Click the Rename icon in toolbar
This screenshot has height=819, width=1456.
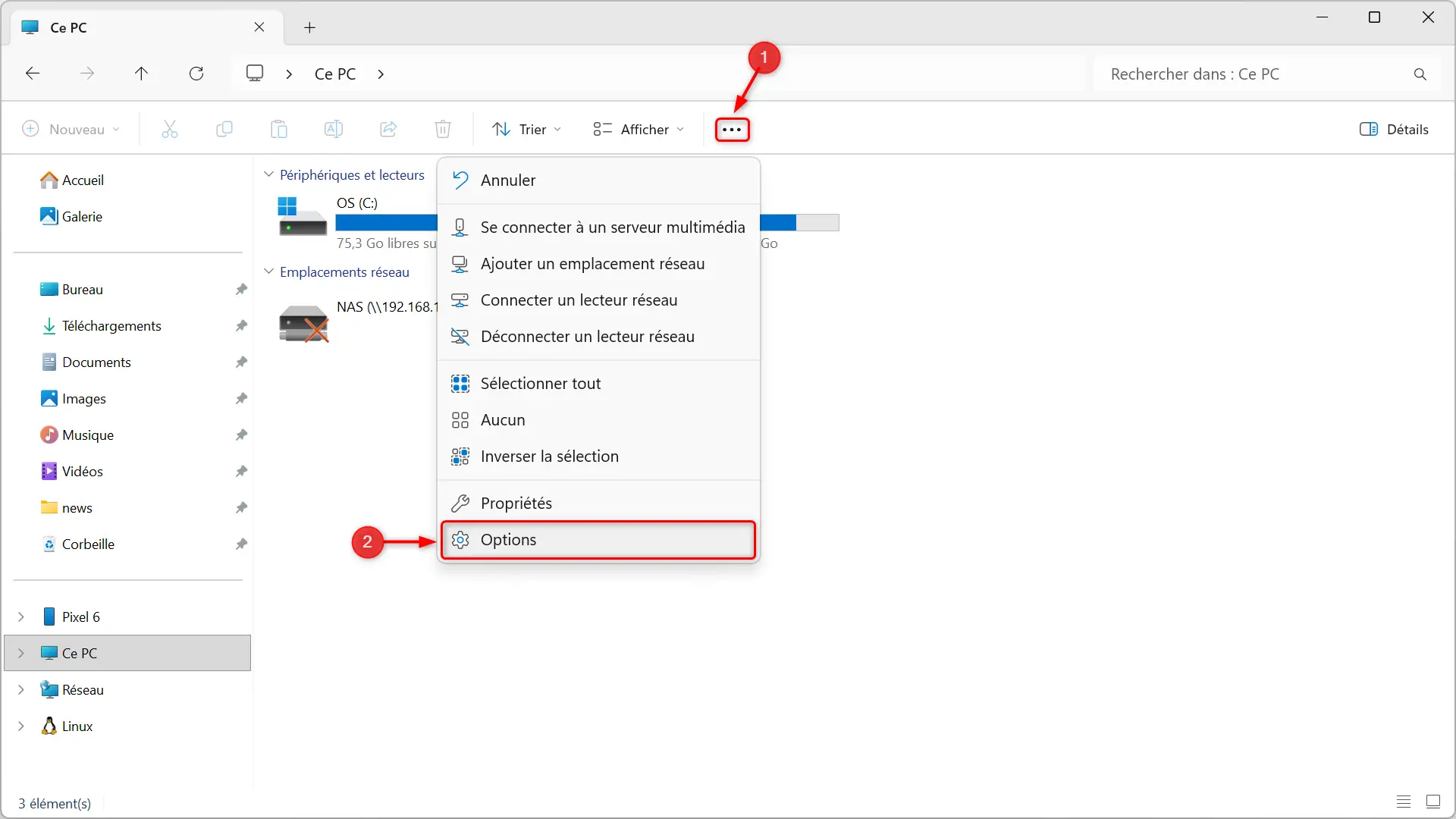[334, 129]
